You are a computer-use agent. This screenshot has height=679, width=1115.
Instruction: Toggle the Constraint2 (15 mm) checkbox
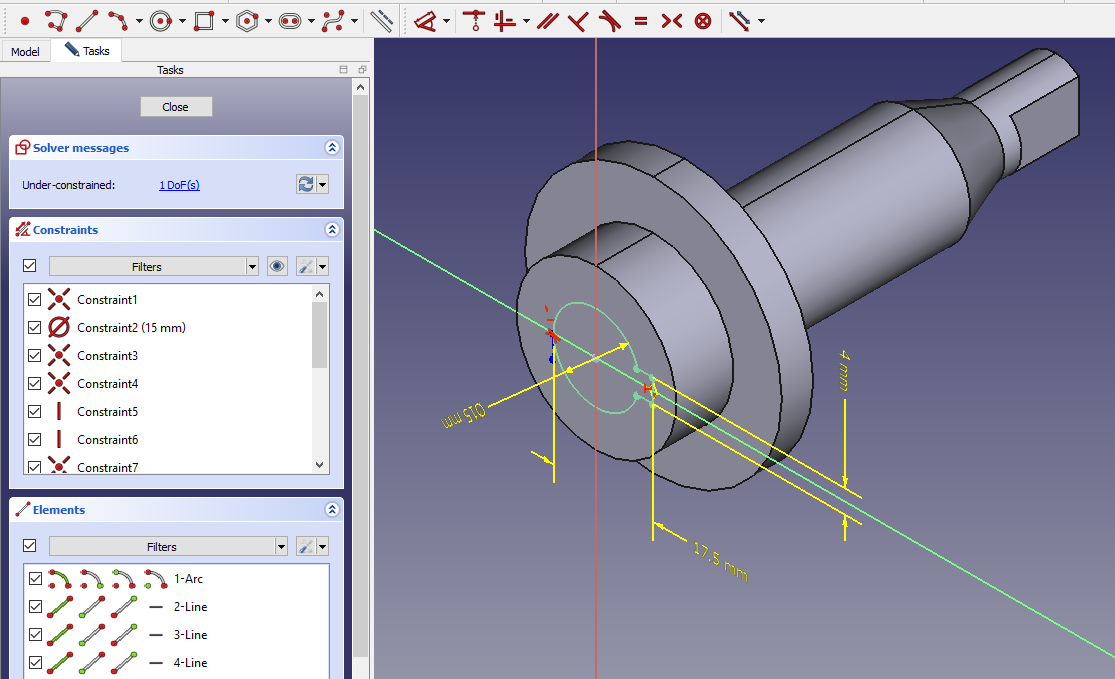(x=35, y=328)
